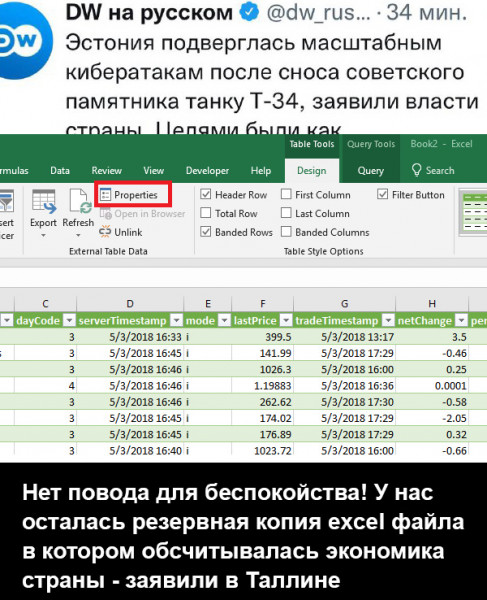This screenshot has width=487, height=600.
Task: Select column header D
Action: (x=130, y=304)
